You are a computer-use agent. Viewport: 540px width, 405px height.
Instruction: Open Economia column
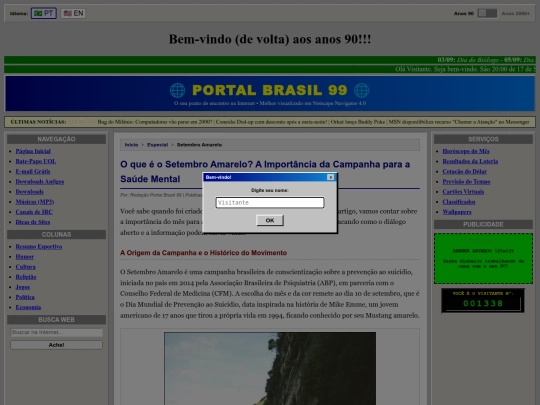click(x=28, y=307)
